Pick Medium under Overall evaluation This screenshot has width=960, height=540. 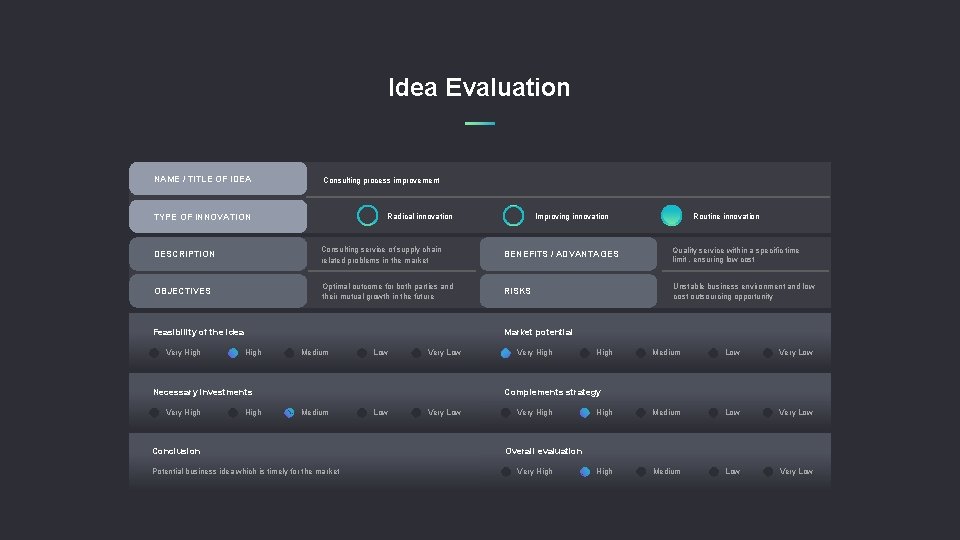[641, 471]
